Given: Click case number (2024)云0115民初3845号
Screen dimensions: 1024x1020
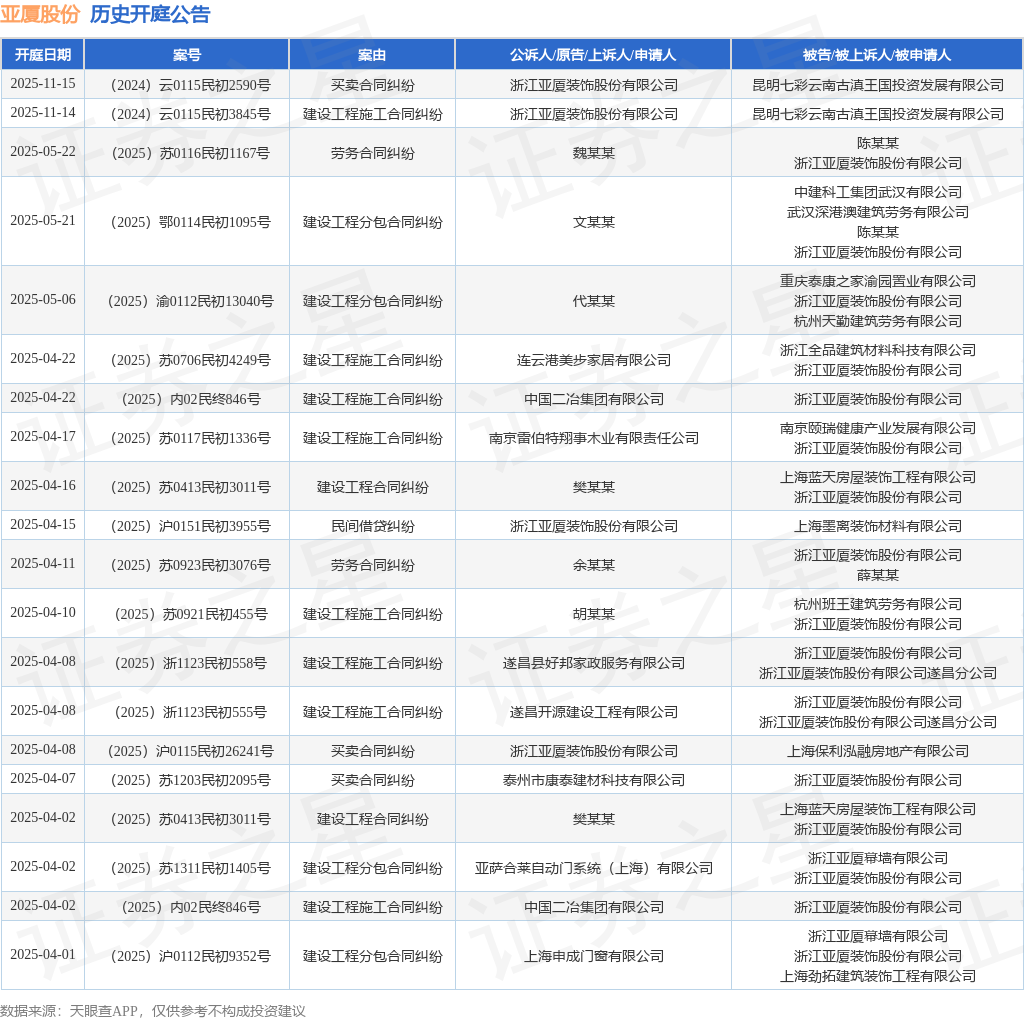Looking at the screenshot, I should [x=190, y=114].
